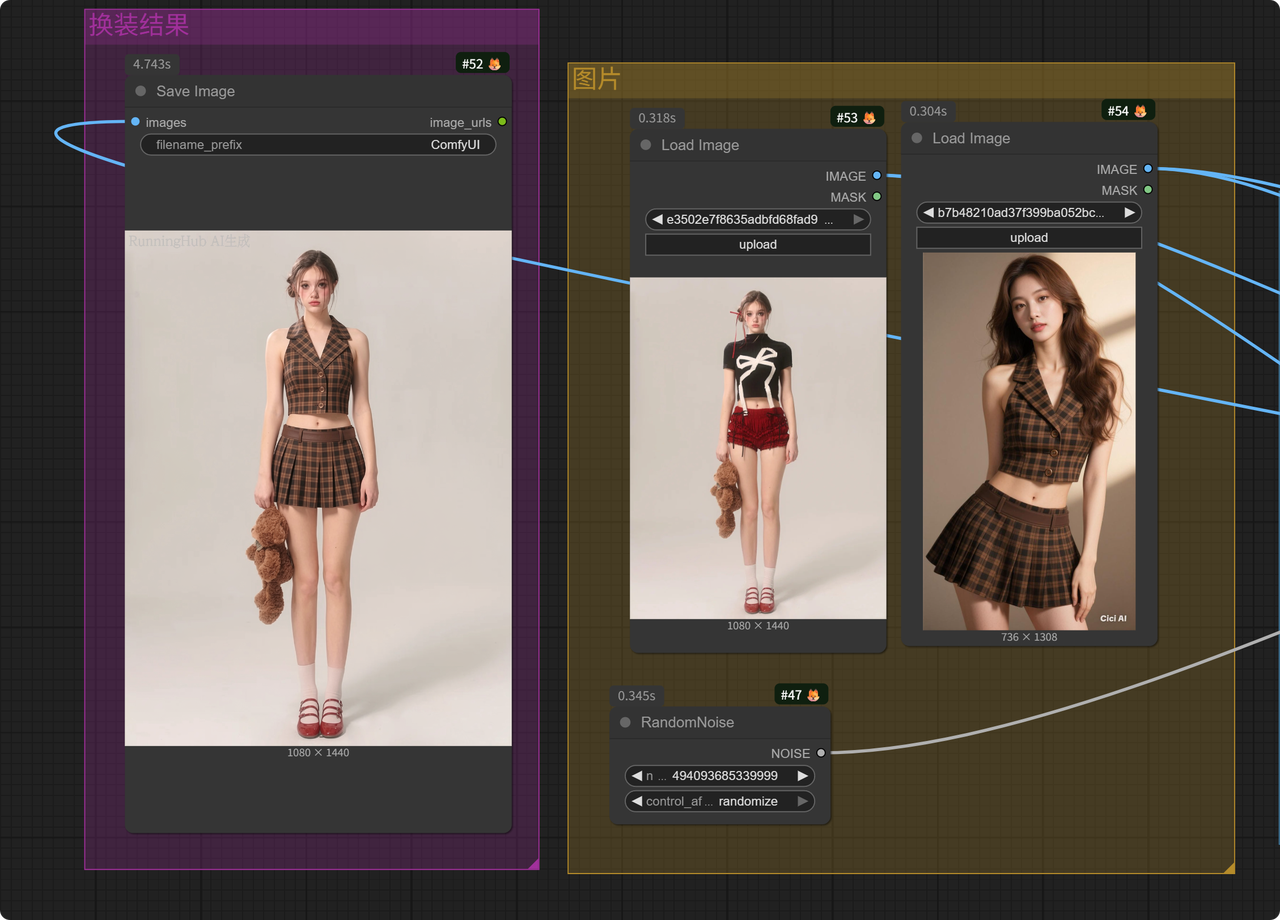The image size is (1280, 920).
Task: Click upload button under e3502e7f file
Action: (x=758, y=244)
